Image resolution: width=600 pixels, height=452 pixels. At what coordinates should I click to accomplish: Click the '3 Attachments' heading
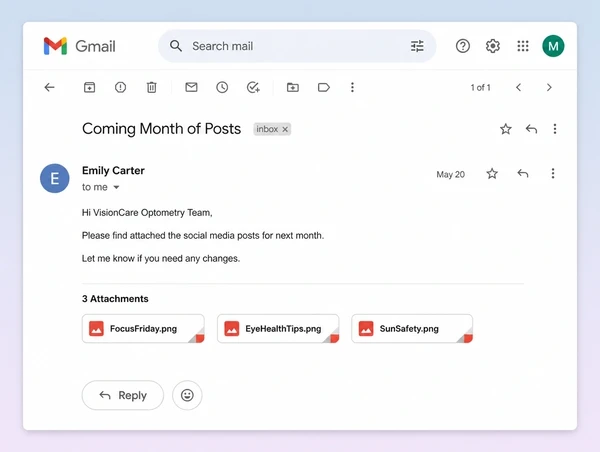[115, 299]
